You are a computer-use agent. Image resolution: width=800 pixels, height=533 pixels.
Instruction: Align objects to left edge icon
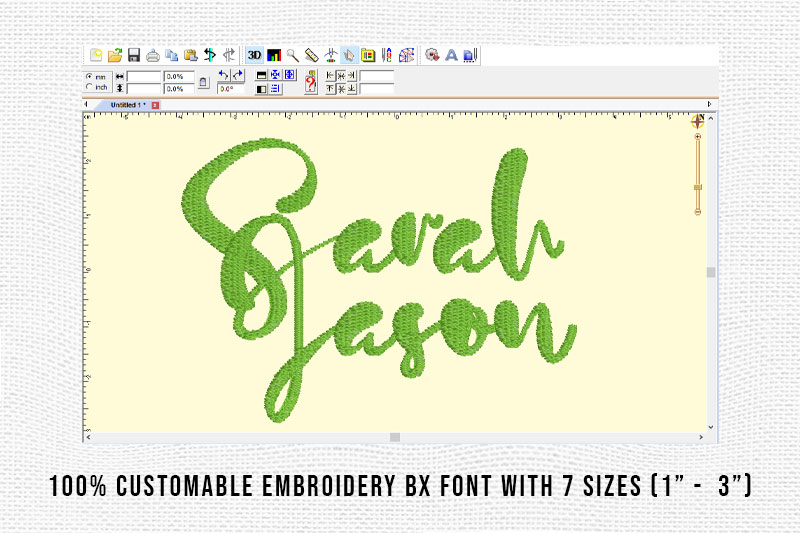[x=330, y=75]
